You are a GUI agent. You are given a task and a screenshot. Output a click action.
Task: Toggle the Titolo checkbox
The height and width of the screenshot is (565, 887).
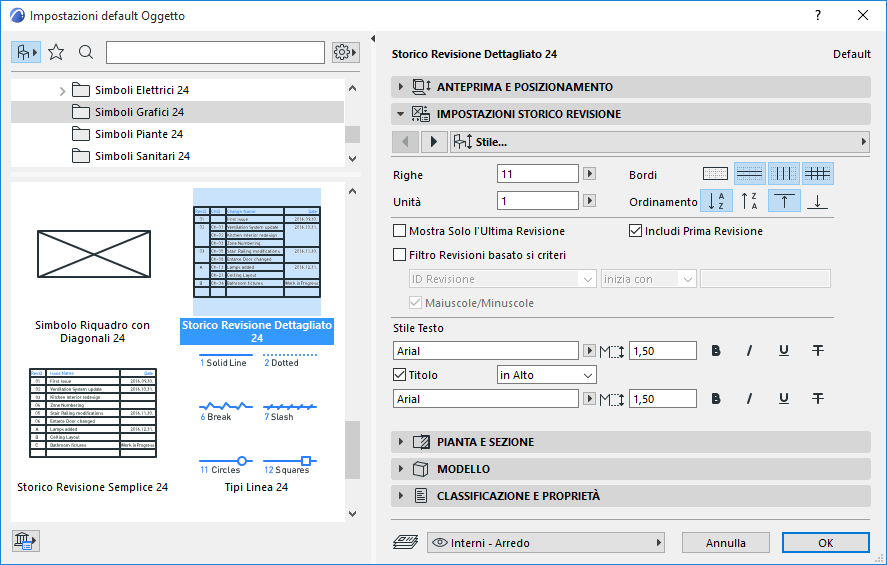click(401, 375)
